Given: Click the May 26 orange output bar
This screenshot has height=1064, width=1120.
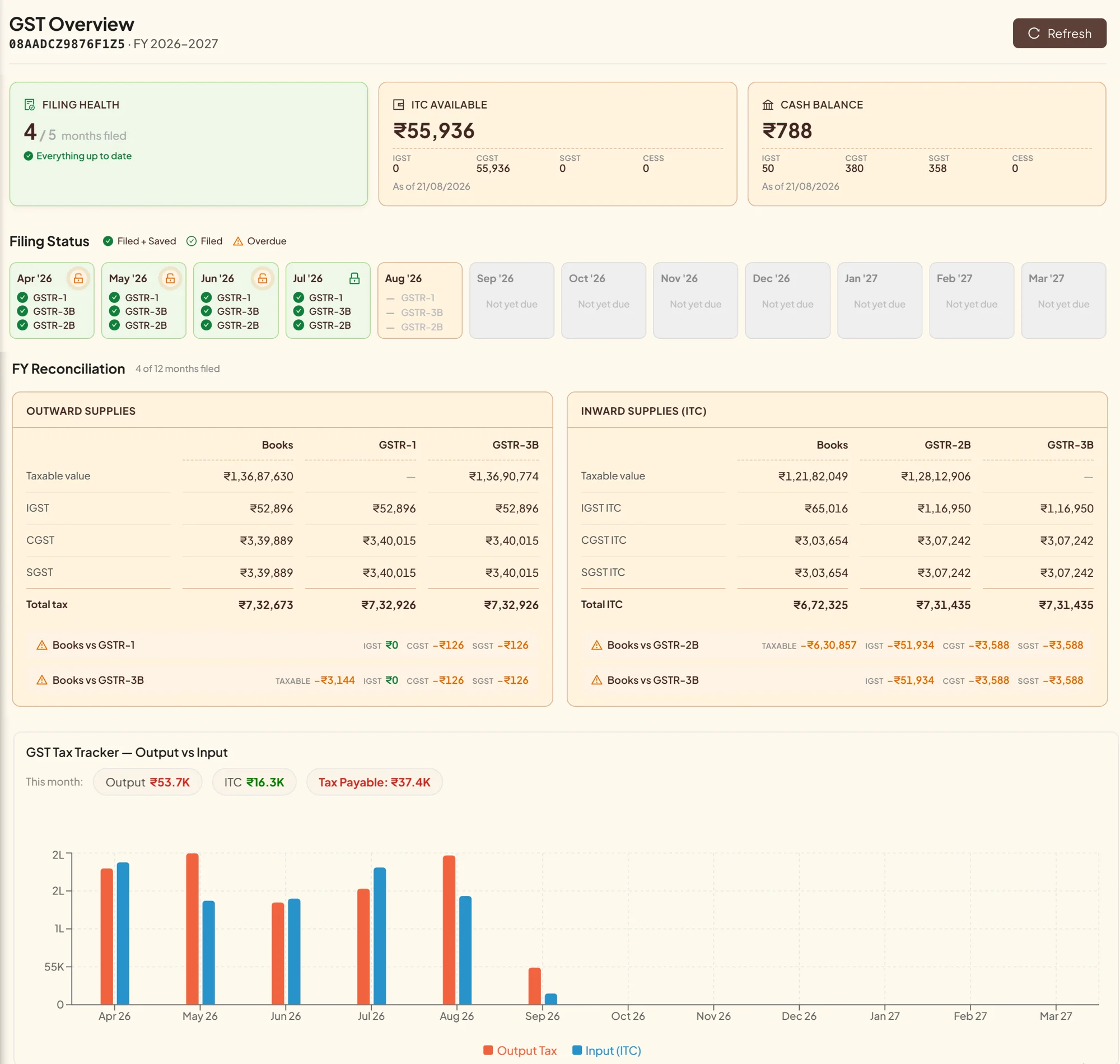Looking at the screenshot, I should click(192, 929).
